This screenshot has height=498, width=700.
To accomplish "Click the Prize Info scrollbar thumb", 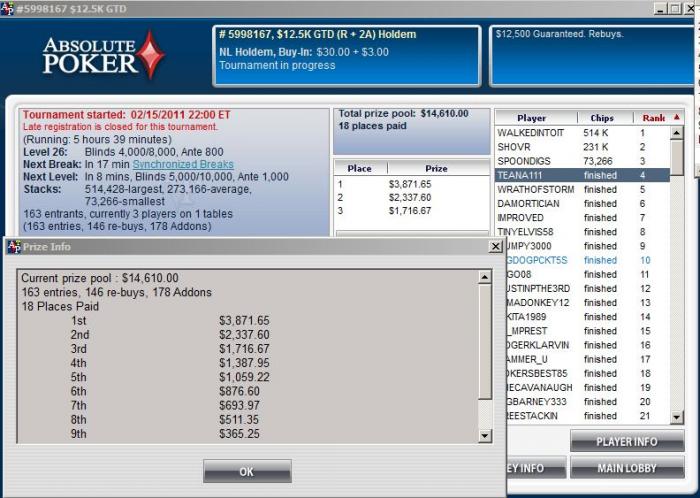I will [485, 341].
